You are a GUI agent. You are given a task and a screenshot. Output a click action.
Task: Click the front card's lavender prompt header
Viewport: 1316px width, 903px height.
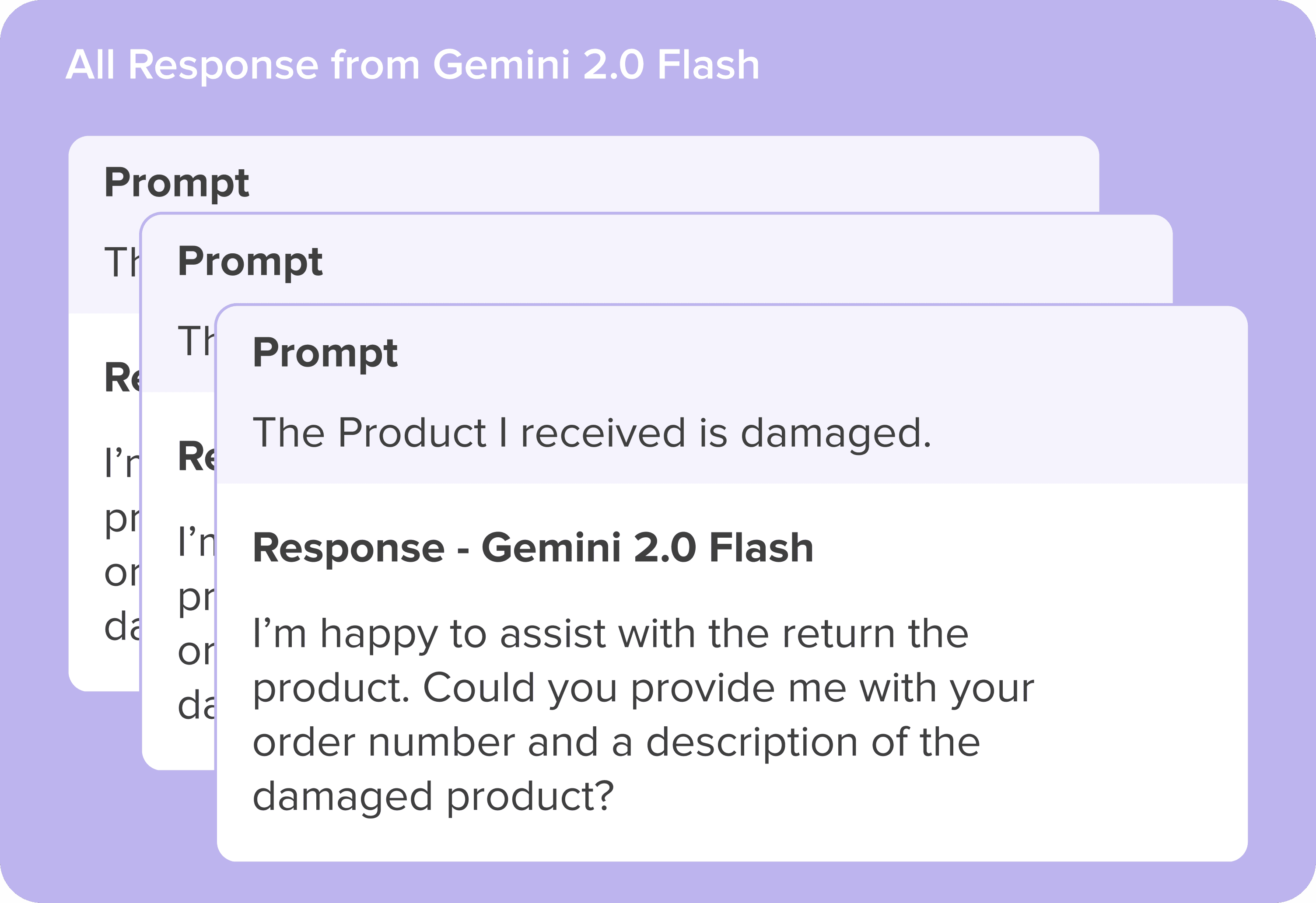732,395
